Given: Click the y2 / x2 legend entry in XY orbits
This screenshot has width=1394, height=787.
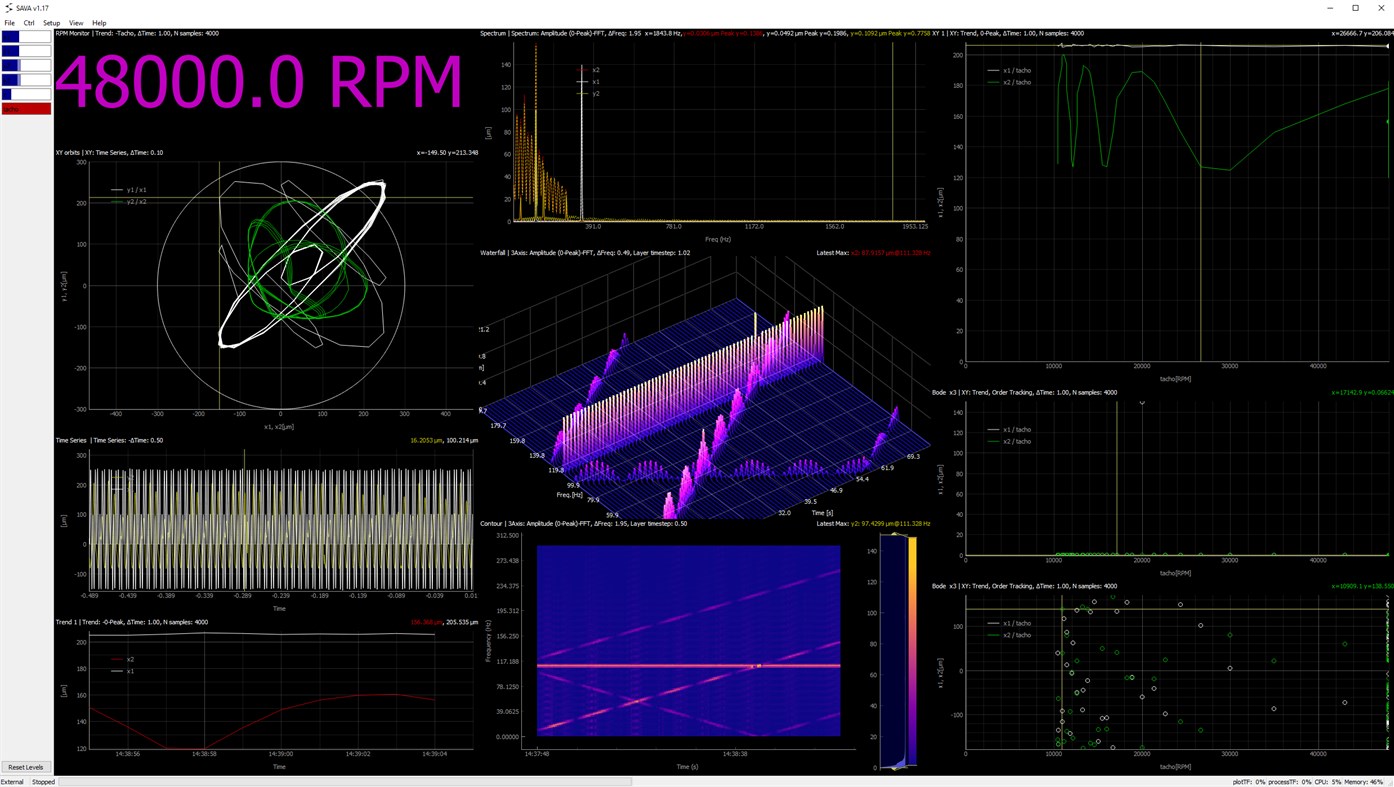Looking at the screenshot, I should 129,202.
